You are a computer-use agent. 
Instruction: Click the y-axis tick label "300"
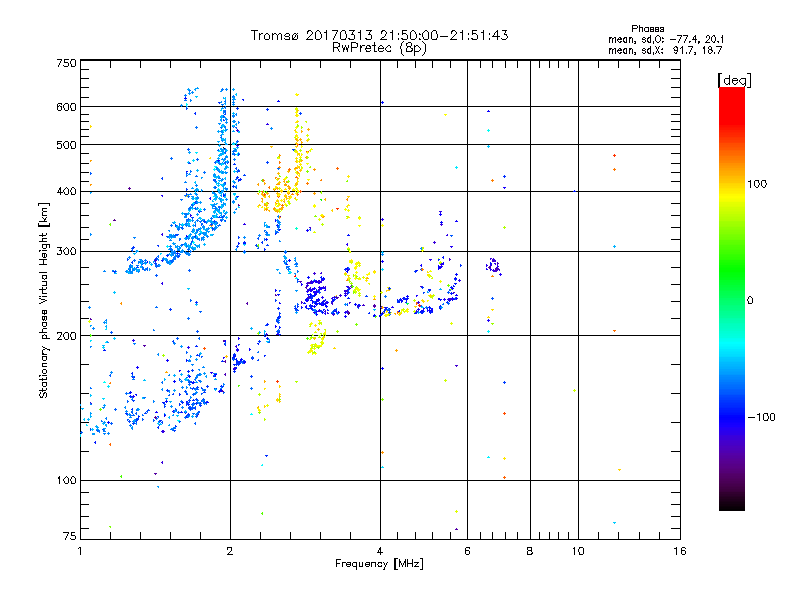click(67, 251)
